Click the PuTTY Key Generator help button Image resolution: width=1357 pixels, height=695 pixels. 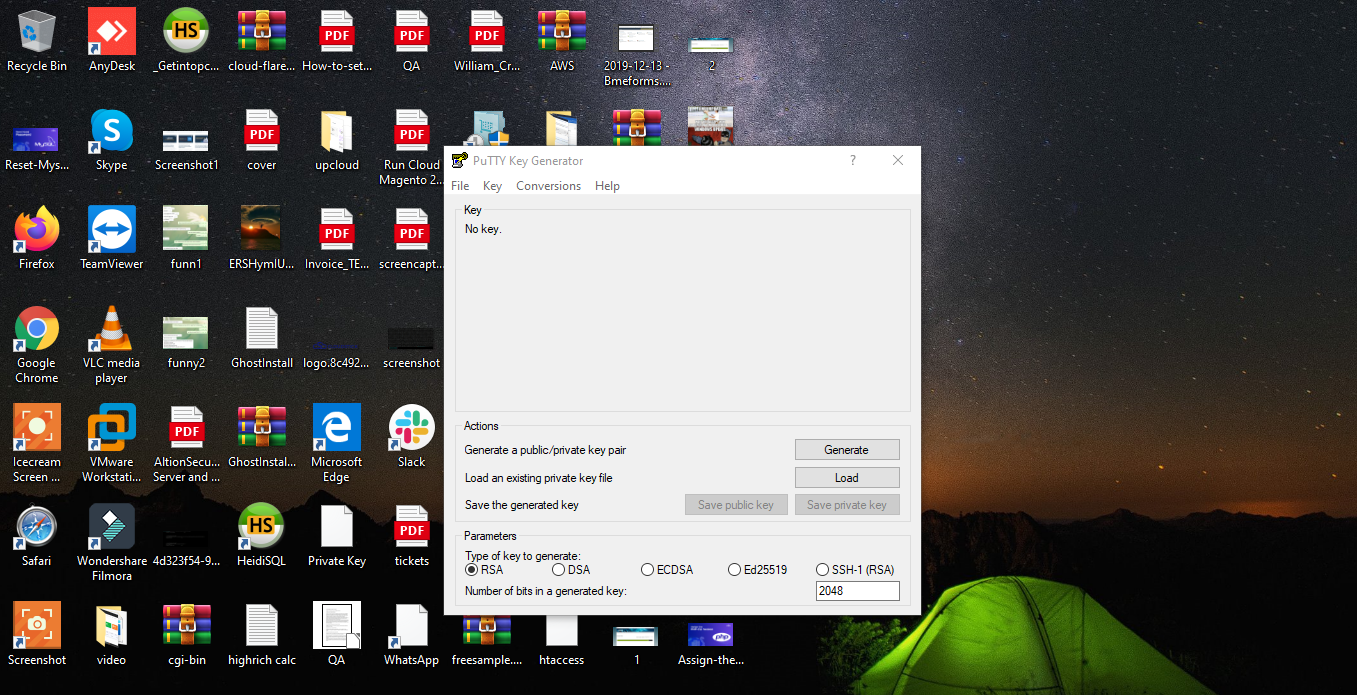[x=852, y=161]
